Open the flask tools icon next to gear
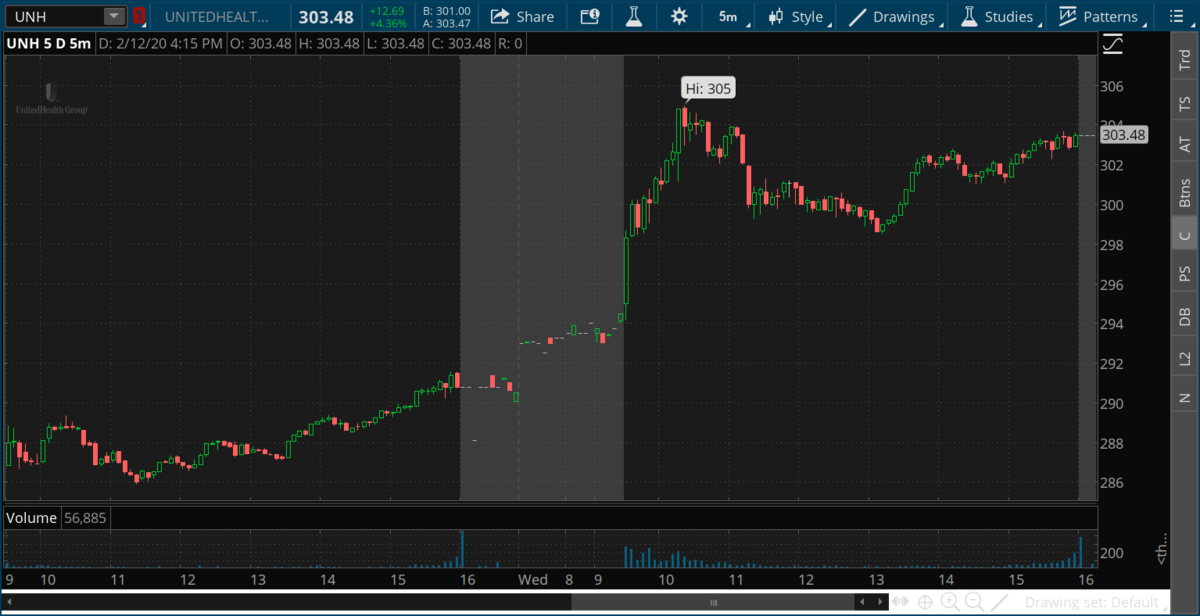 pyautogui.click(x=633, y=17)
